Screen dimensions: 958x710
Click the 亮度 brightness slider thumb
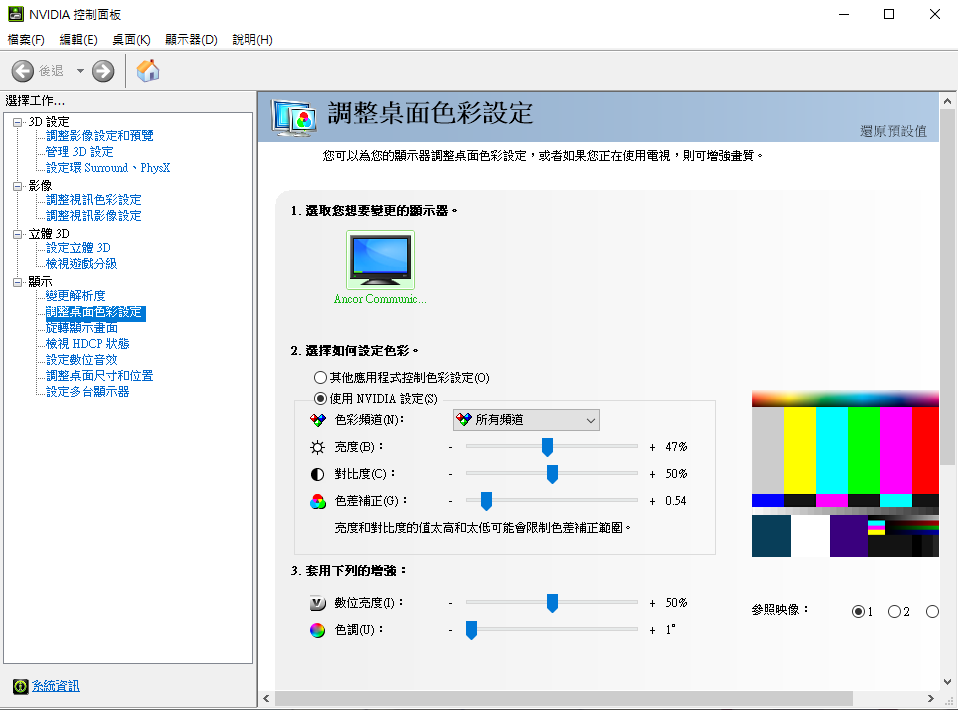(x=547, y=447)
